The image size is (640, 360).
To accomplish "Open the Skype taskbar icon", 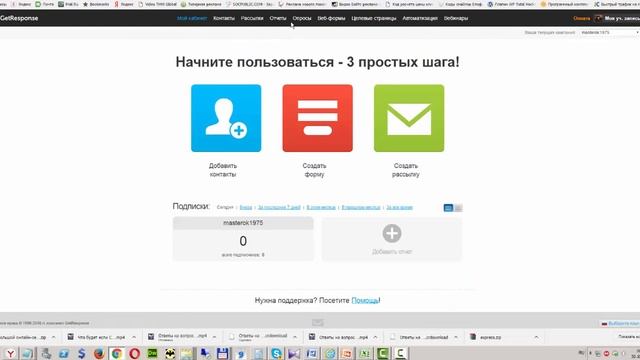I will pos(276,353).
